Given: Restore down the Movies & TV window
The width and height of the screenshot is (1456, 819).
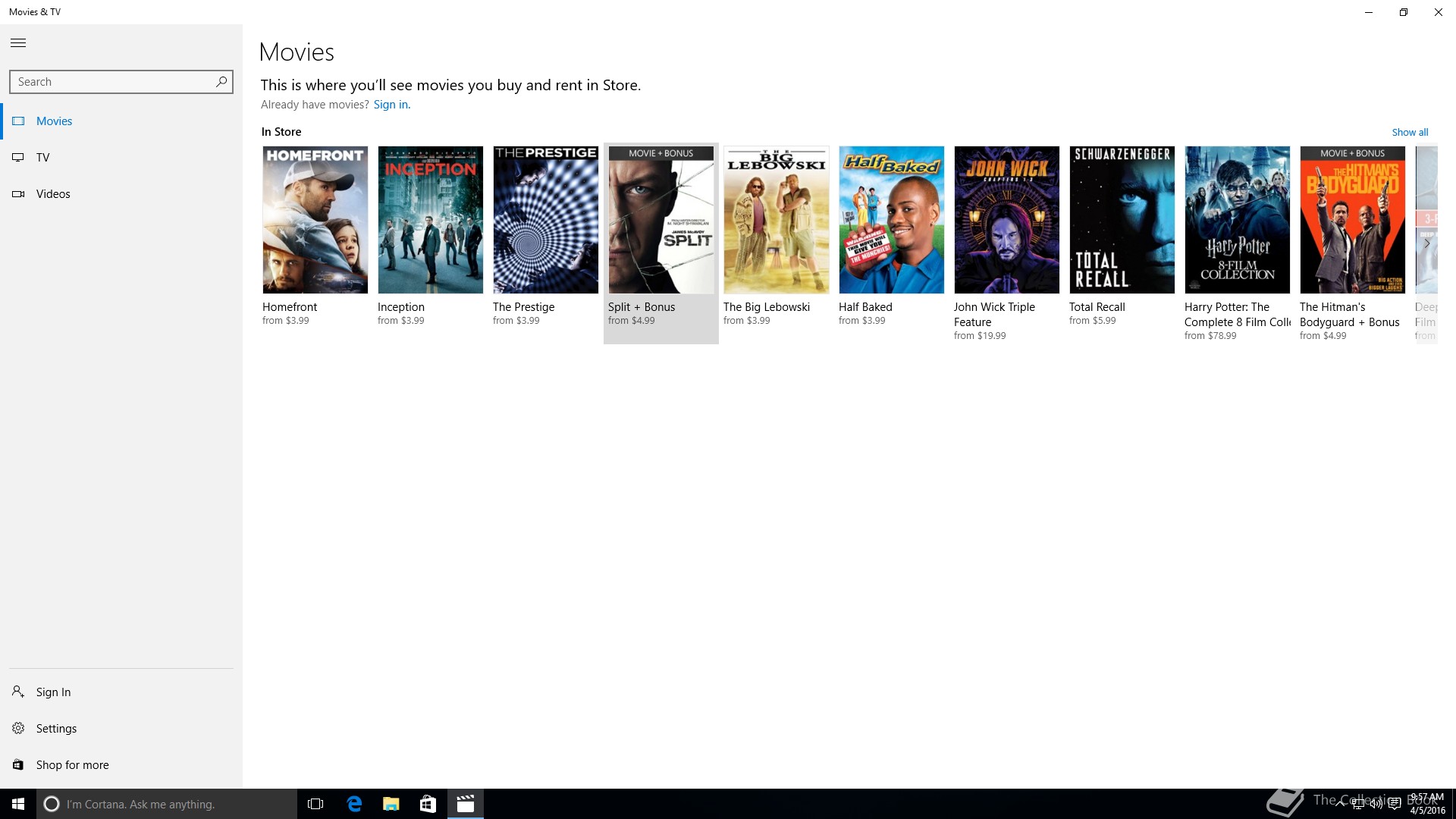Looking at the screenshot, I should coord(1404,12).
